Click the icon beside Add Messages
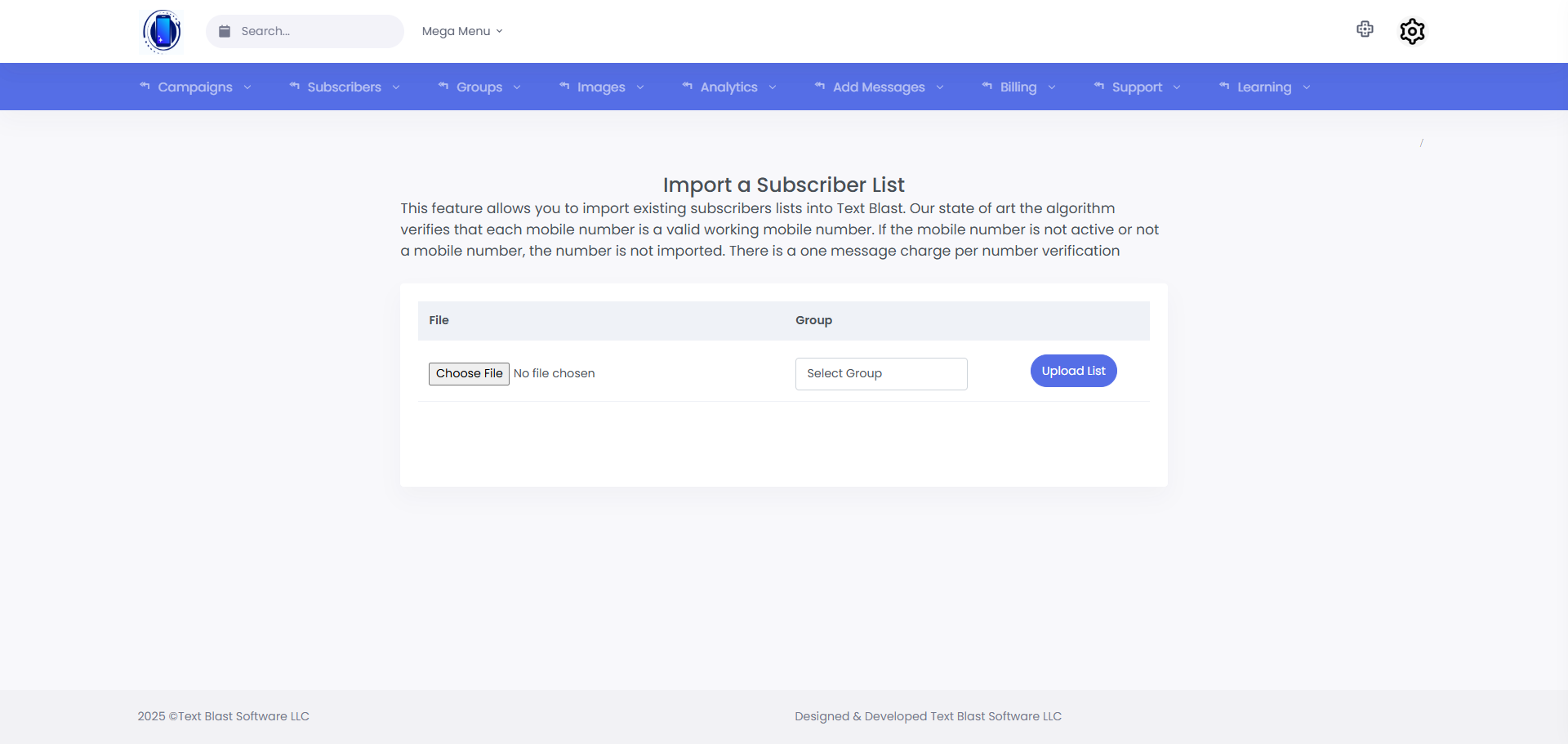 pos(819,86)
